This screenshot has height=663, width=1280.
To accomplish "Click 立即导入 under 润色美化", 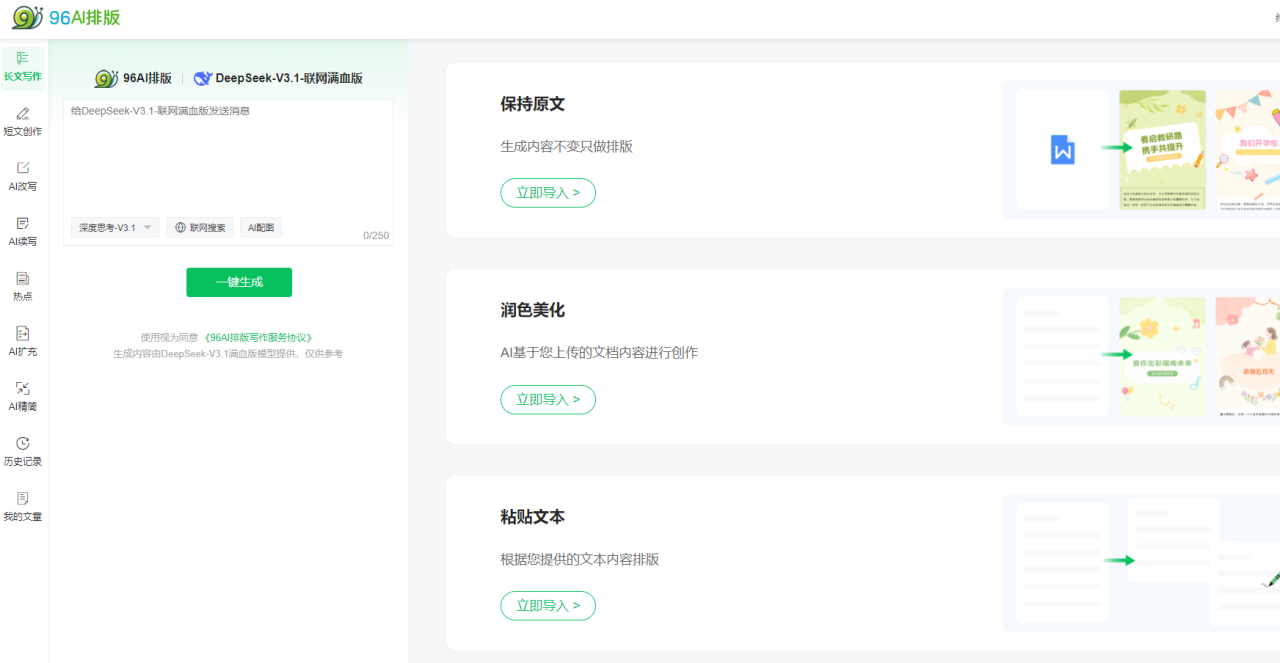I will tap(548, 400).
